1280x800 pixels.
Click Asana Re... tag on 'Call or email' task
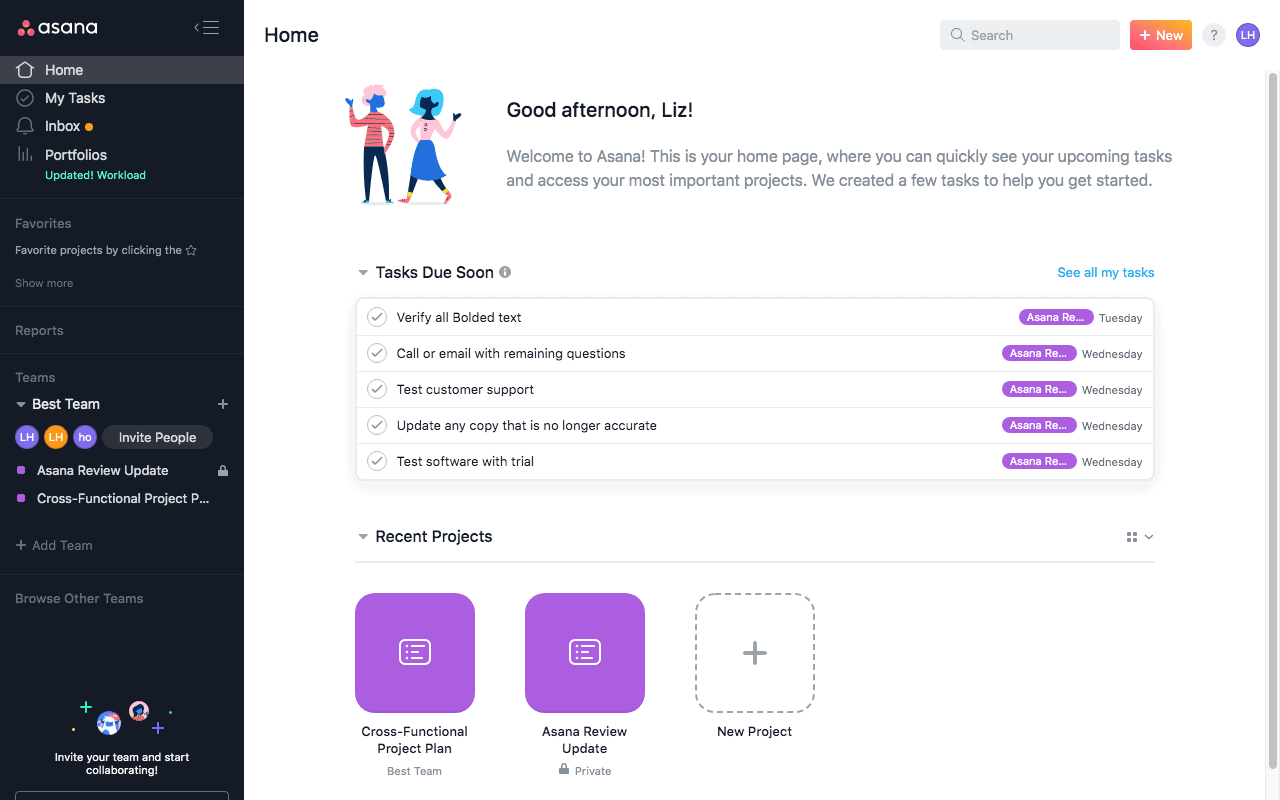[x=1039, y=353]
